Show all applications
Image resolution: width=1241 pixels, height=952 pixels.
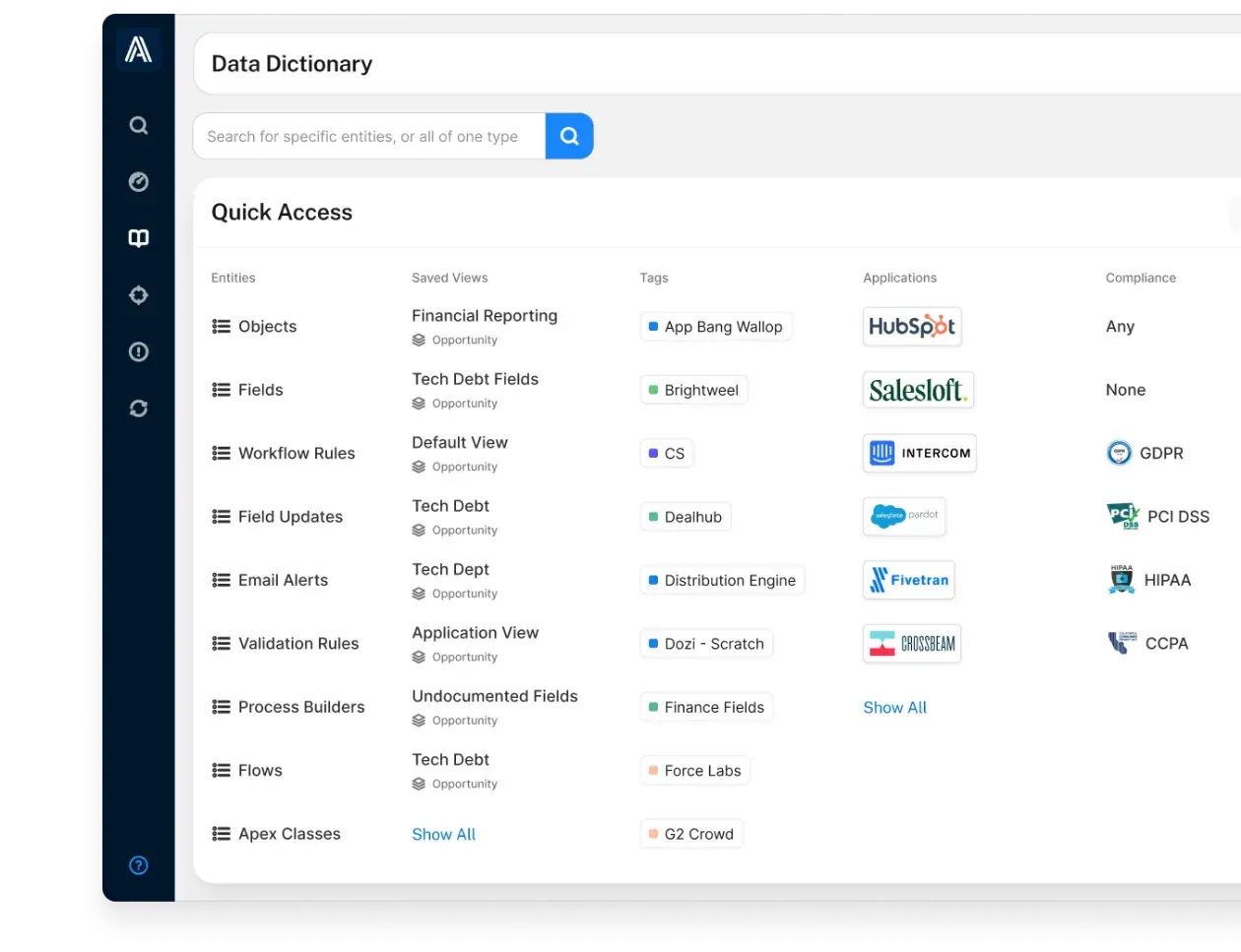[x=894, y=707]
